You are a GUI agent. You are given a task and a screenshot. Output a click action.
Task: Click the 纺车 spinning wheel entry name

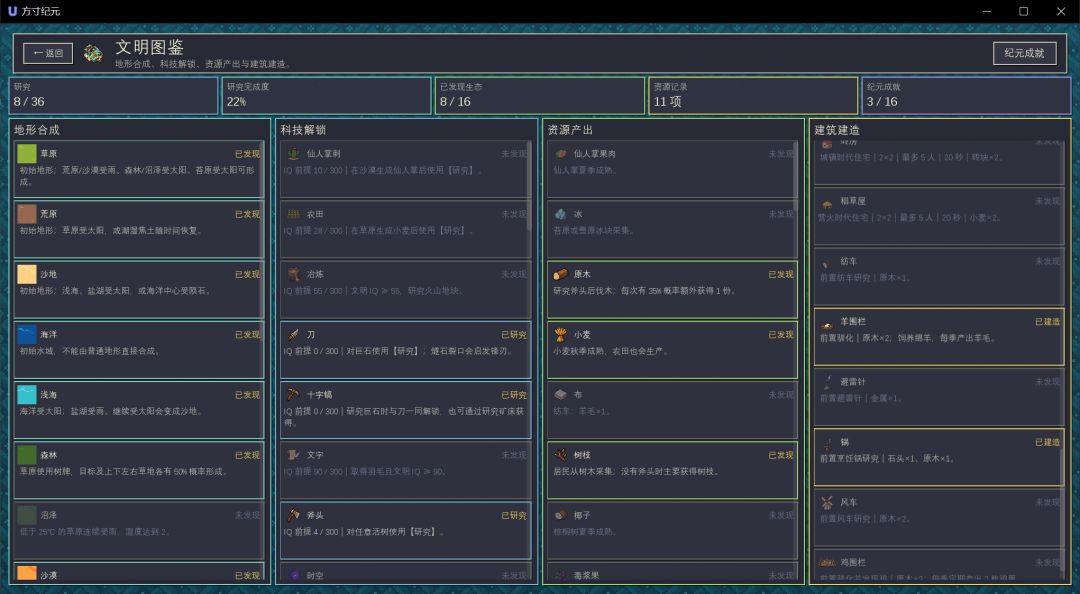849,262
